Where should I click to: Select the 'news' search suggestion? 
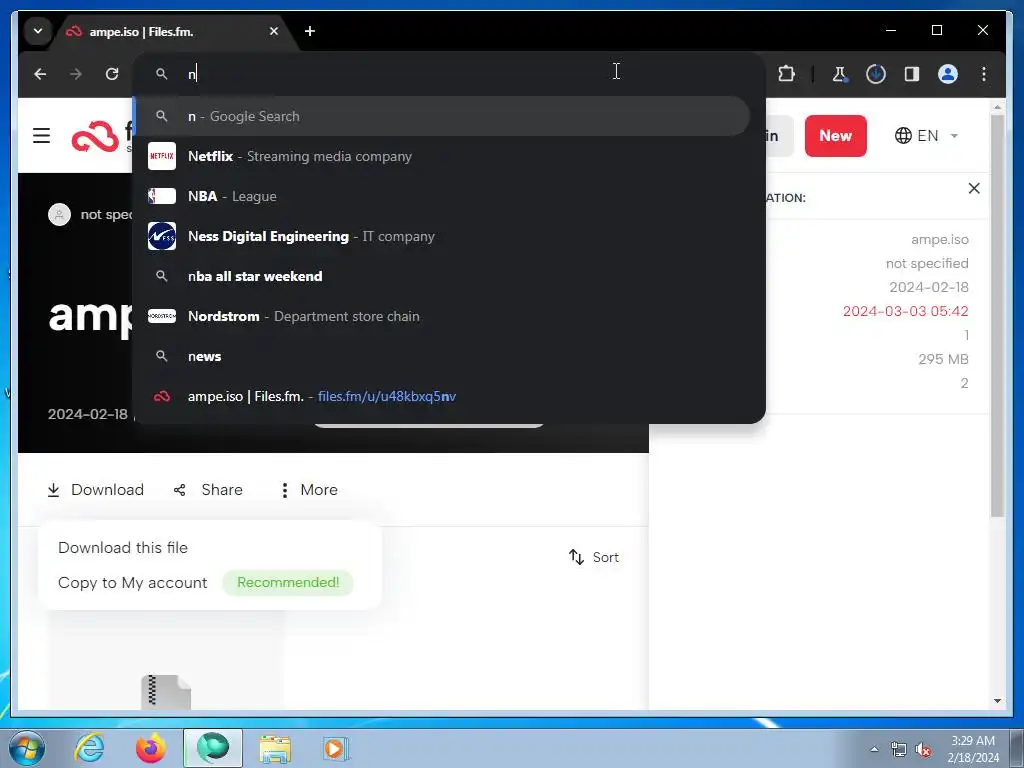pyautogui.click(x=442, y=356)
